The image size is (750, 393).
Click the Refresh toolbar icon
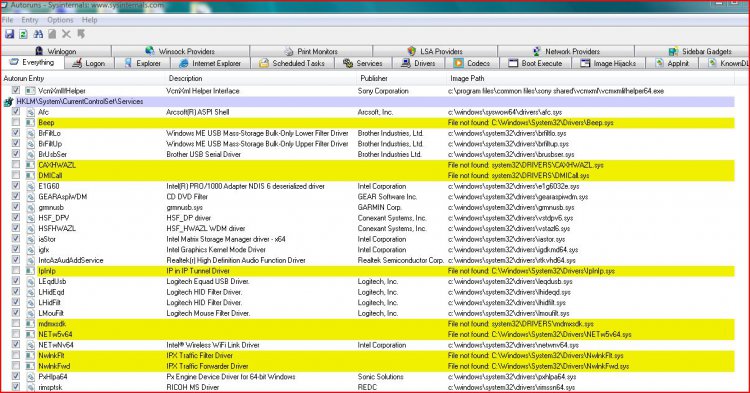click(23, 34)
